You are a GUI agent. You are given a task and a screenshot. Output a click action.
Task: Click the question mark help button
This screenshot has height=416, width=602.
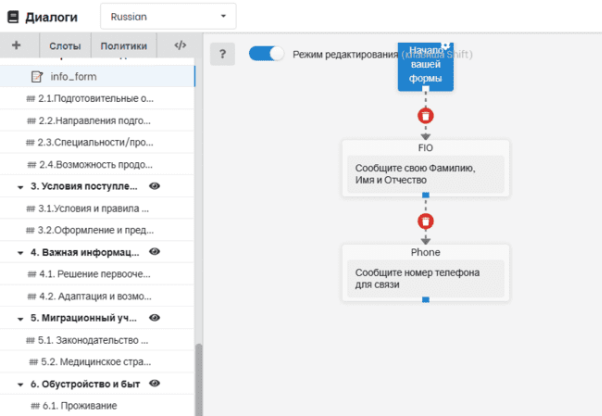(222, 54)
